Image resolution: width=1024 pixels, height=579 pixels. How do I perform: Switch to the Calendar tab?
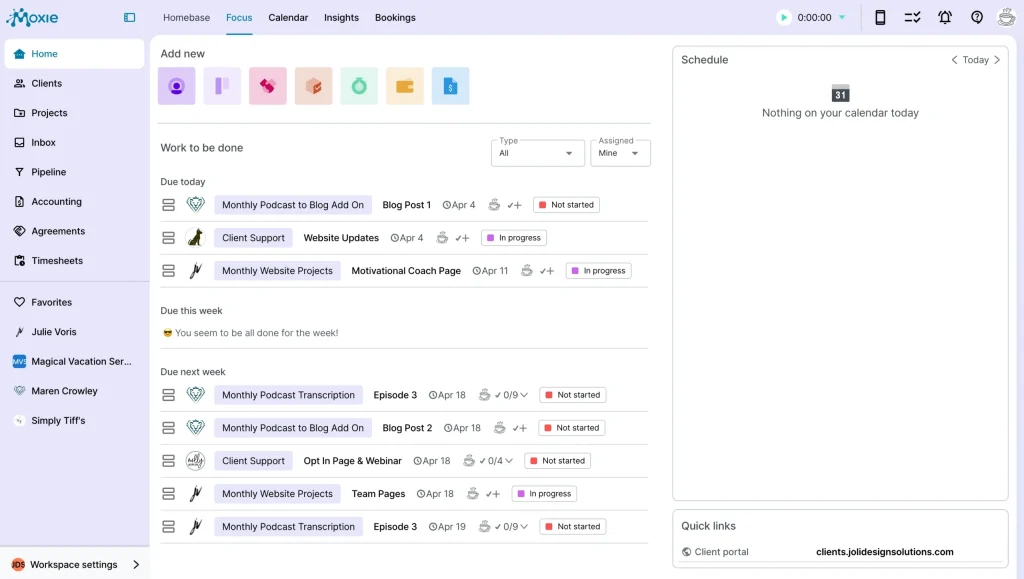288,17
